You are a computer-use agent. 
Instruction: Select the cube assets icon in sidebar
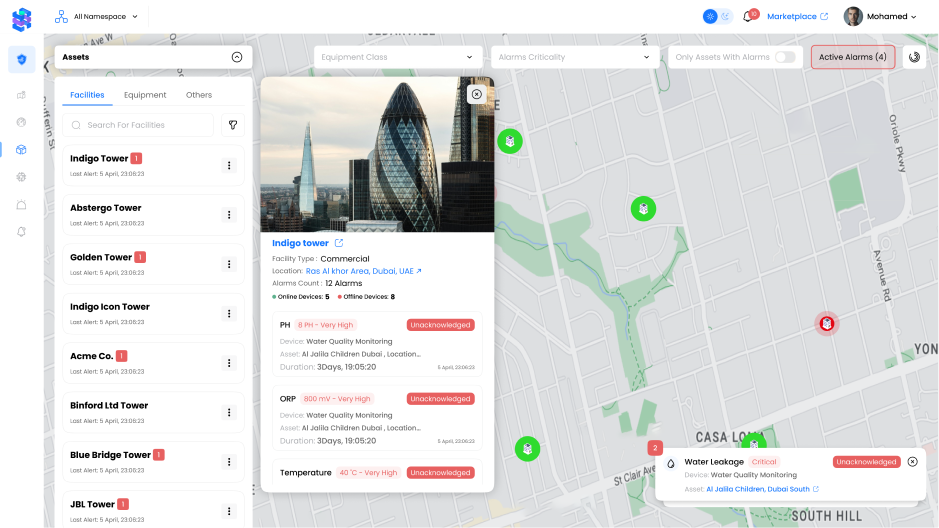point(21,149)
